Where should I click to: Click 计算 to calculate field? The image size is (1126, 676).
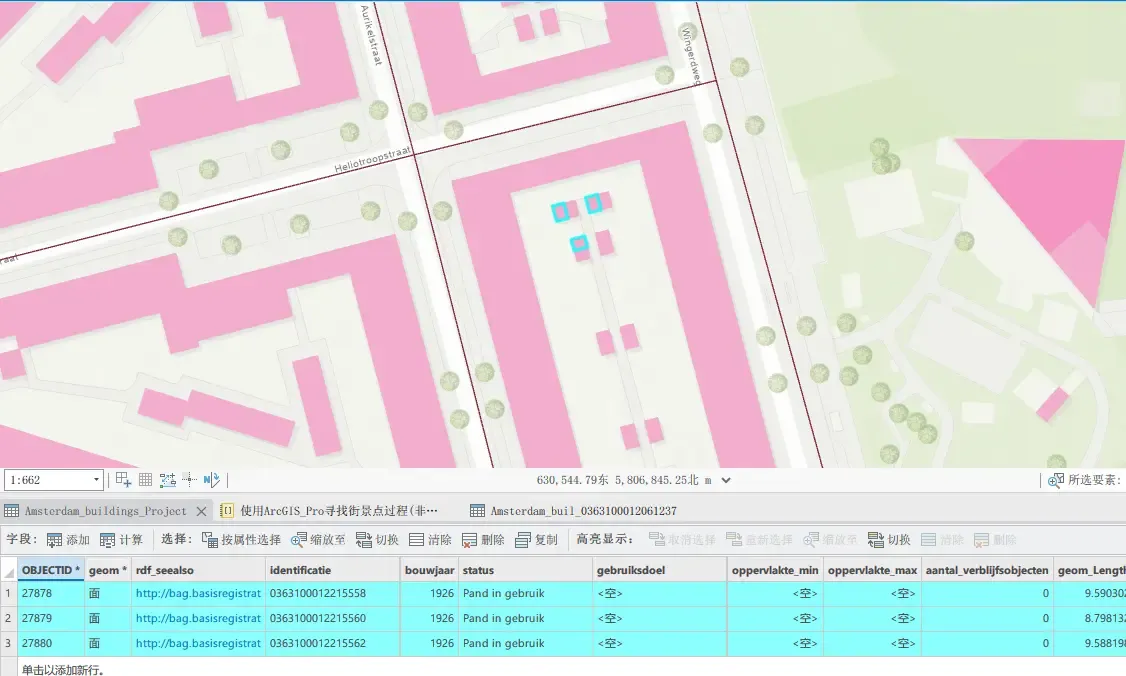[121, 540]
